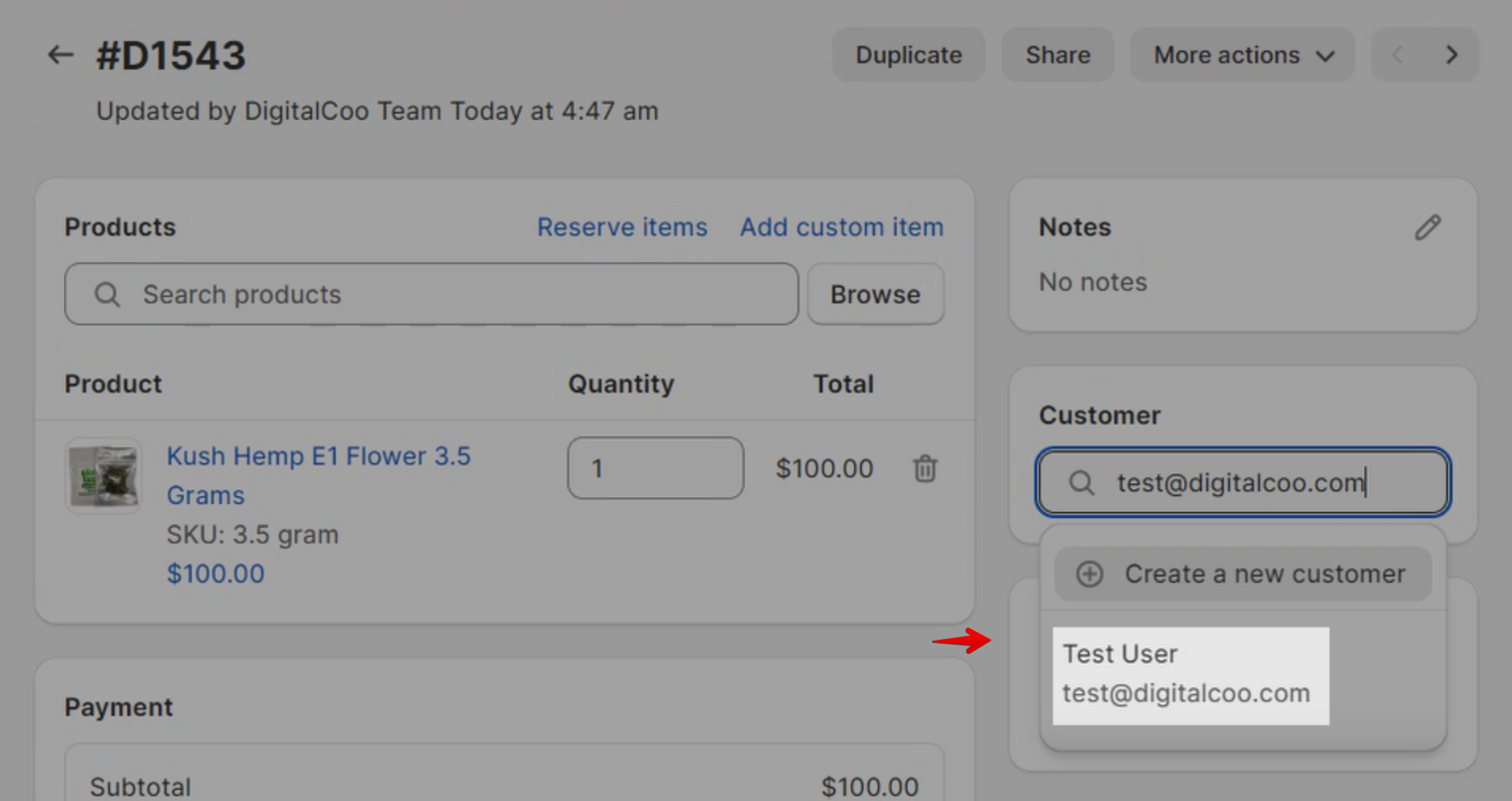Browse available products
Viewport: 1512px width, 801px height.
point(874,294)
